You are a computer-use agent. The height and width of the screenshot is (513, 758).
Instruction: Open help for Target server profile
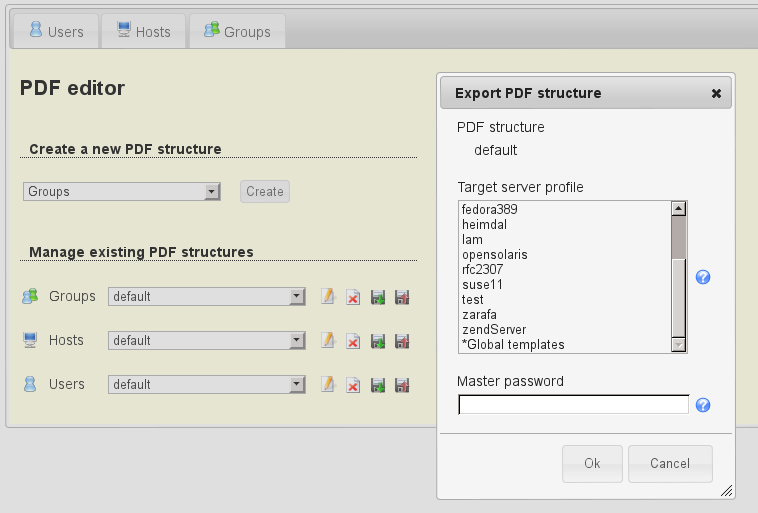[x=703, y=277]
